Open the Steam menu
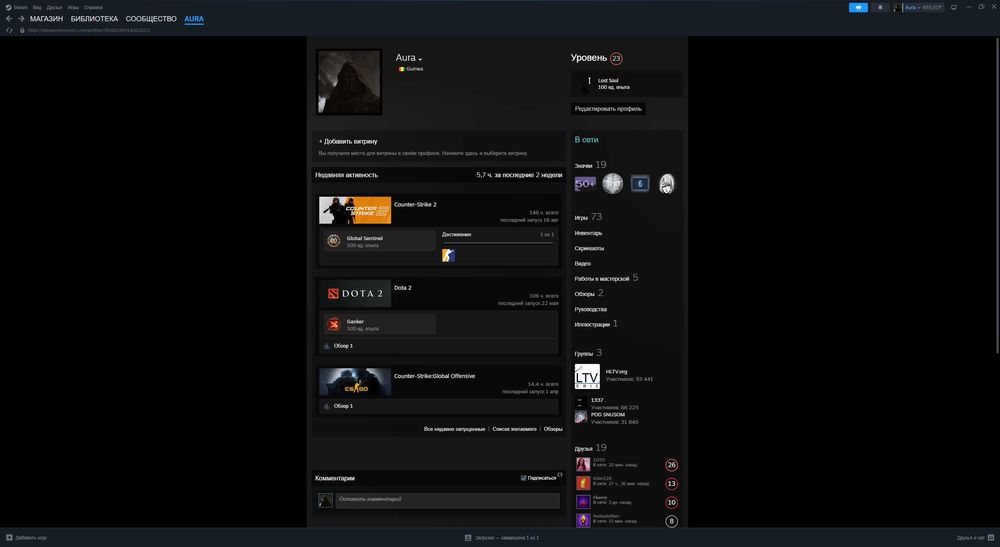The width and height of the screenshot is (1000, 547). (17, 8)
